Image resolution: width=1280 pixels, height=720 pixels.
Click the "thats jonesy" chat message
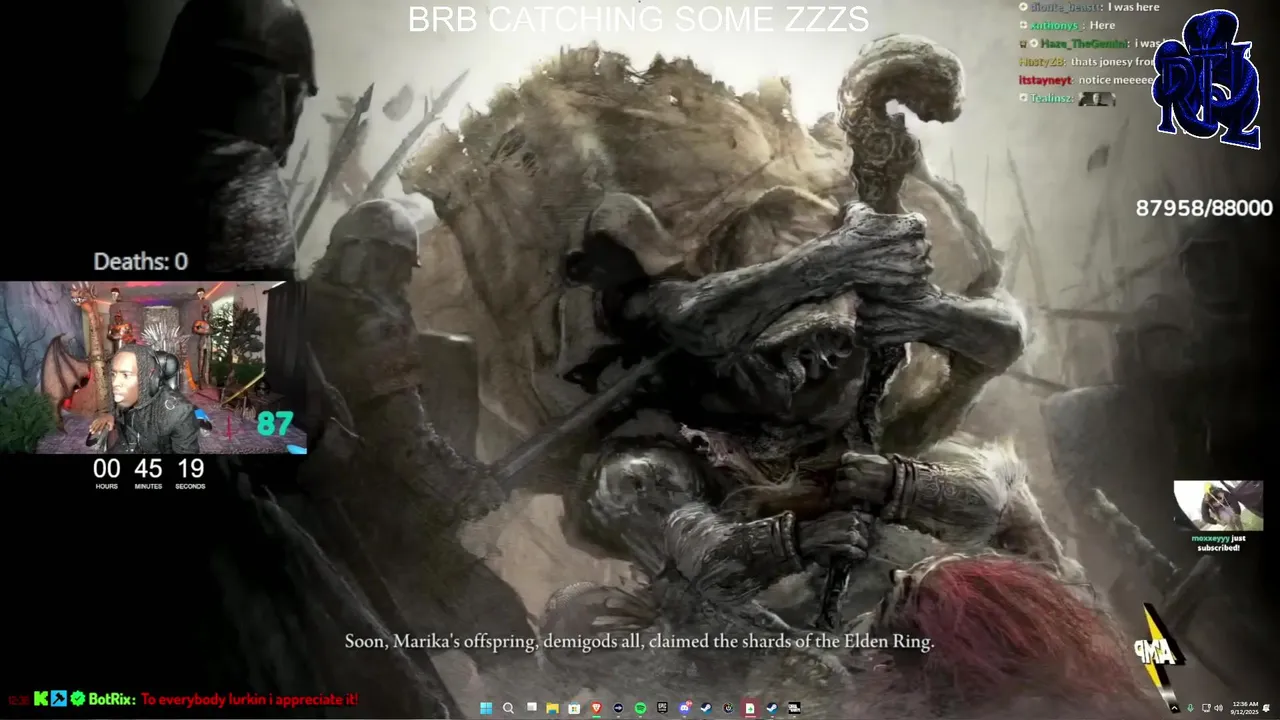click(x=1113, y=61)
